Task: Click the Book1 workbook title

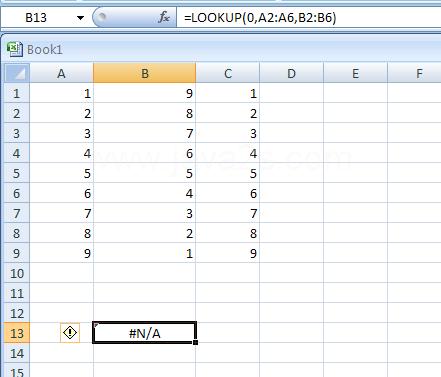Action: pos(45,50)
